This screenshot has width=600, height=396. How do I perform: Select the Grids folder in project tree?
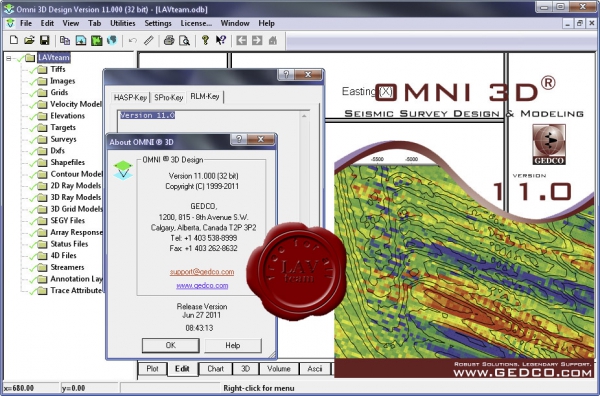click(x=59, y=93)
